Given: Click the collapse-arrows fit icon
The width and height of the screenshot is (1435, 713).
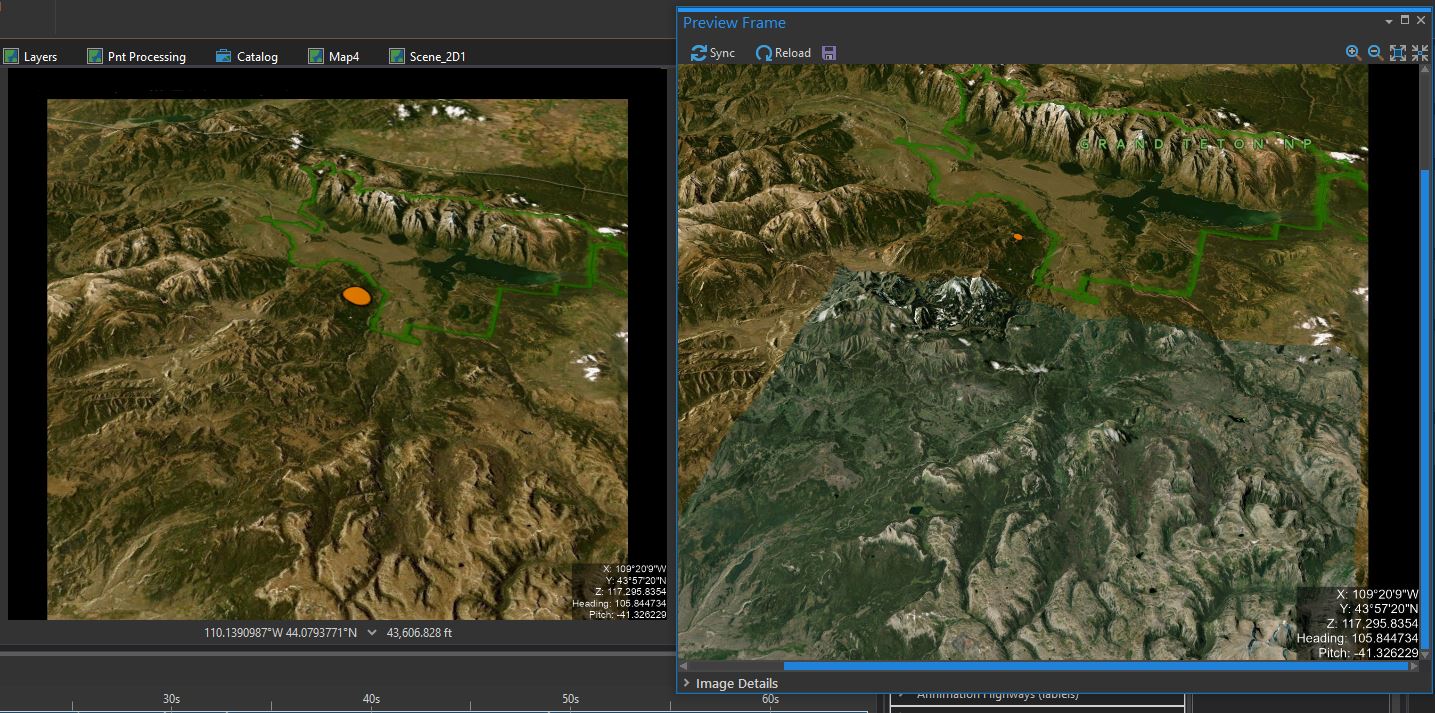Looking at the screenshot, I should tap(1420, 53).
